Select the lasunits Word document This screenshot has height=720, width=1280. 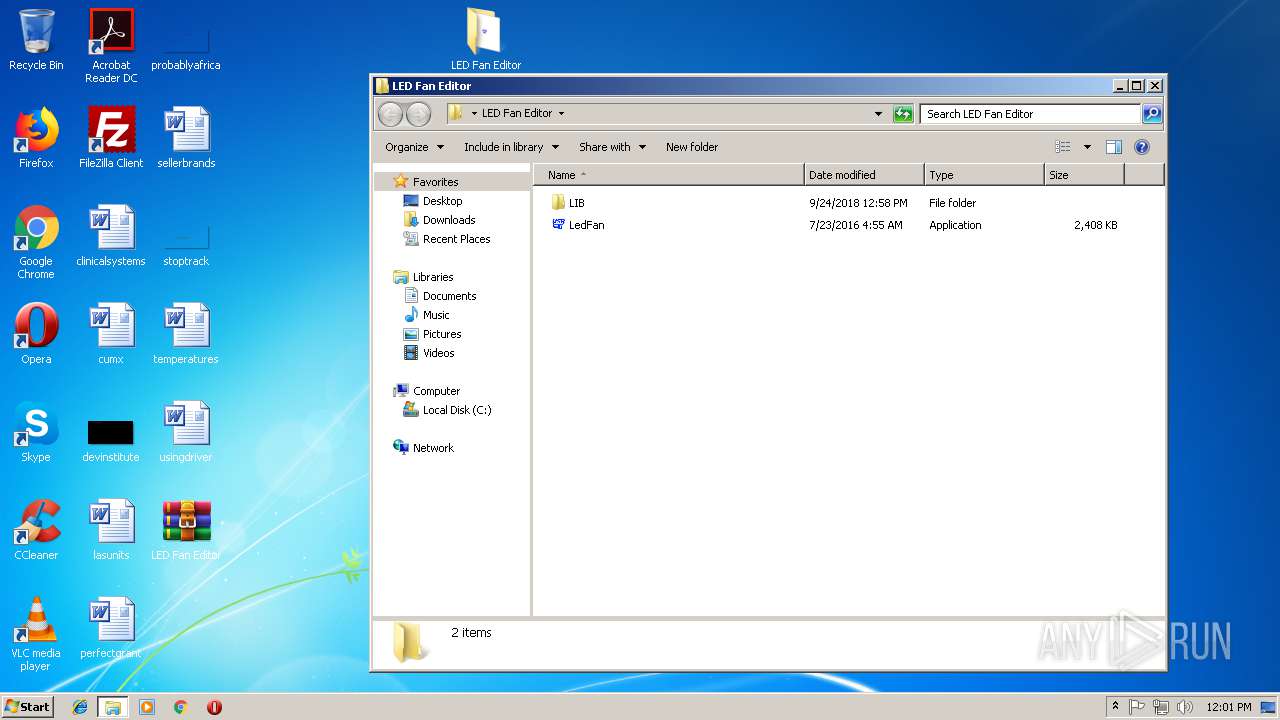click(111, 530)
